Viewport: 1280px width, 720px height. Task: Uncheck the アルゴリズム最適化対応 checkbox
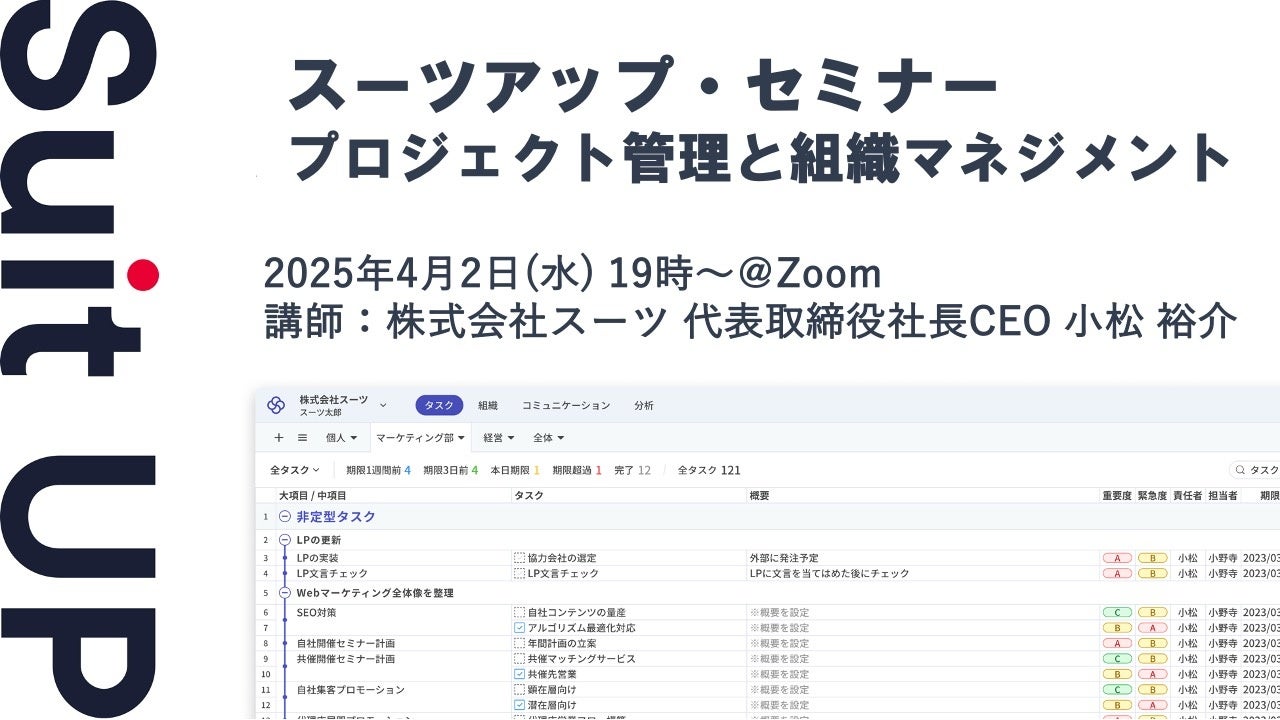pos(519,628)
